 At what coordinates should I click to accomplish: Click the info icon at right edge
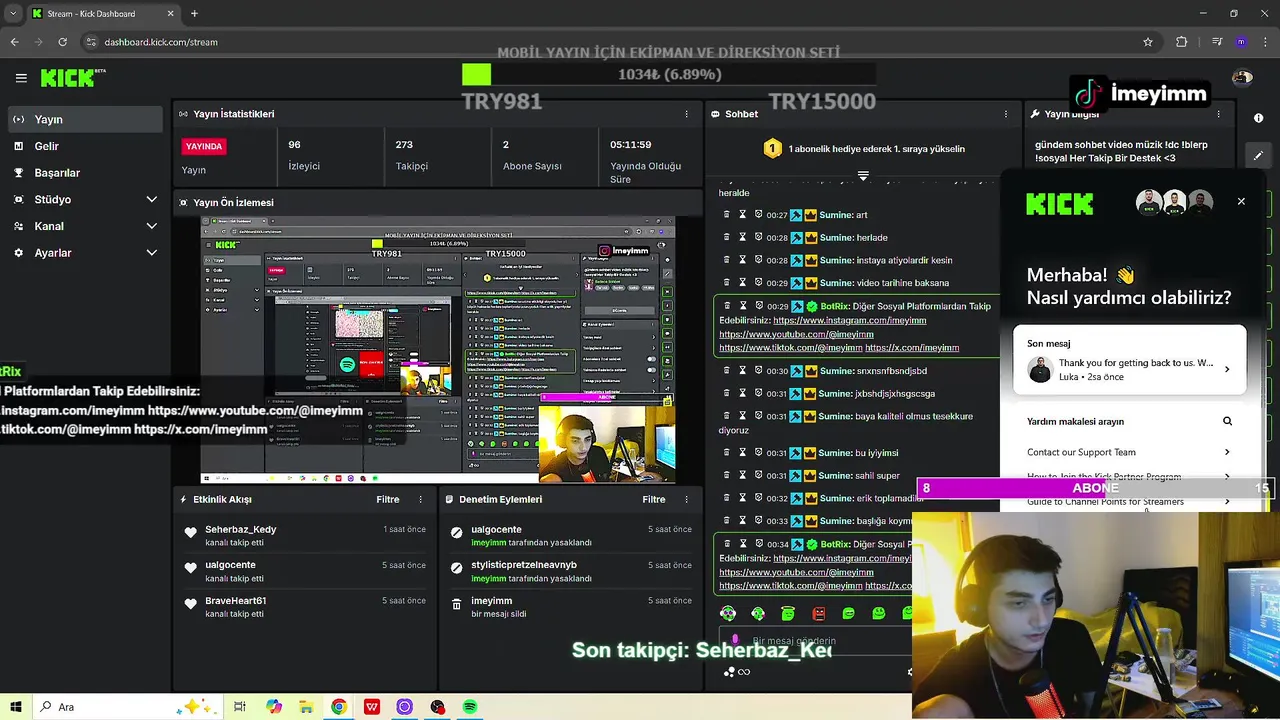[1258, 118]
